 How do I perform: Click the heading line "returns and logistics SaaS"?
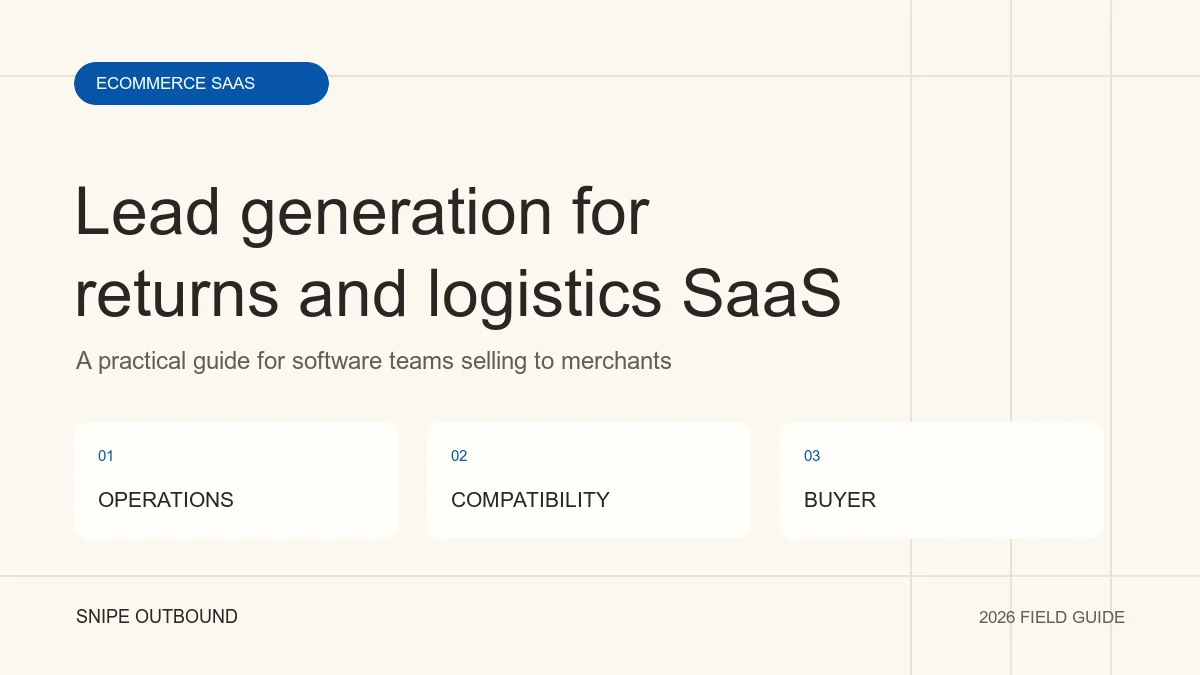click(x=458, y=295)
